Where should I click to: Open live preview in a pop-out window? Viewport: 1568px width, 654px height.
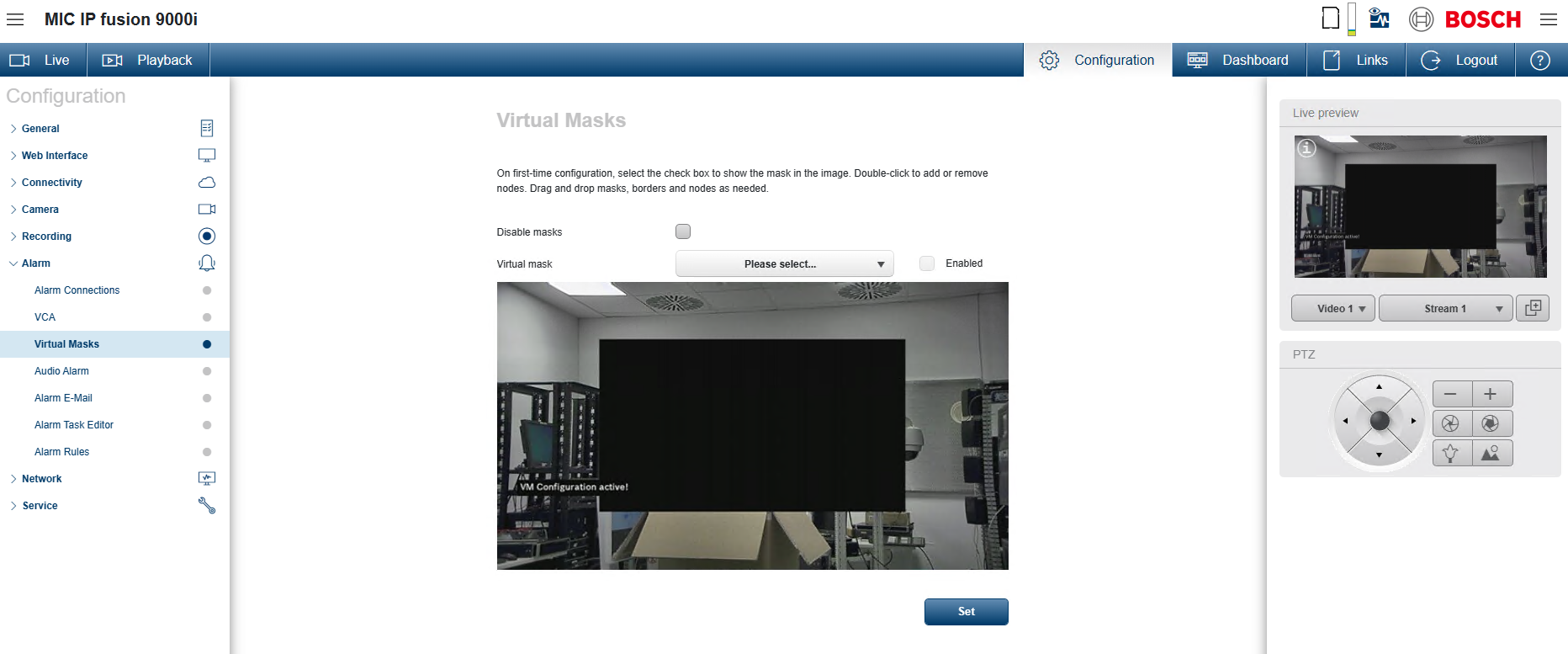1533,308
